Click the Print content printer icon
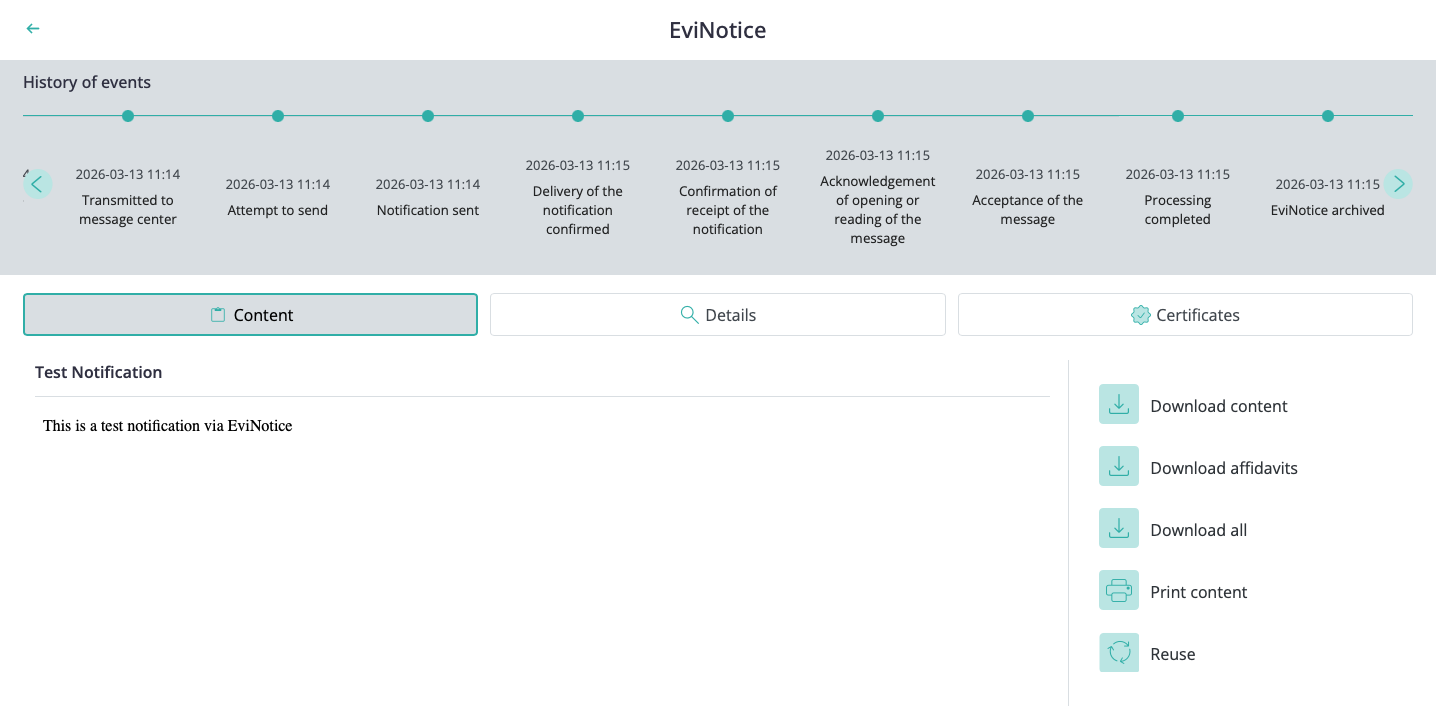1436x719 pixels. tap(1119, 590)
